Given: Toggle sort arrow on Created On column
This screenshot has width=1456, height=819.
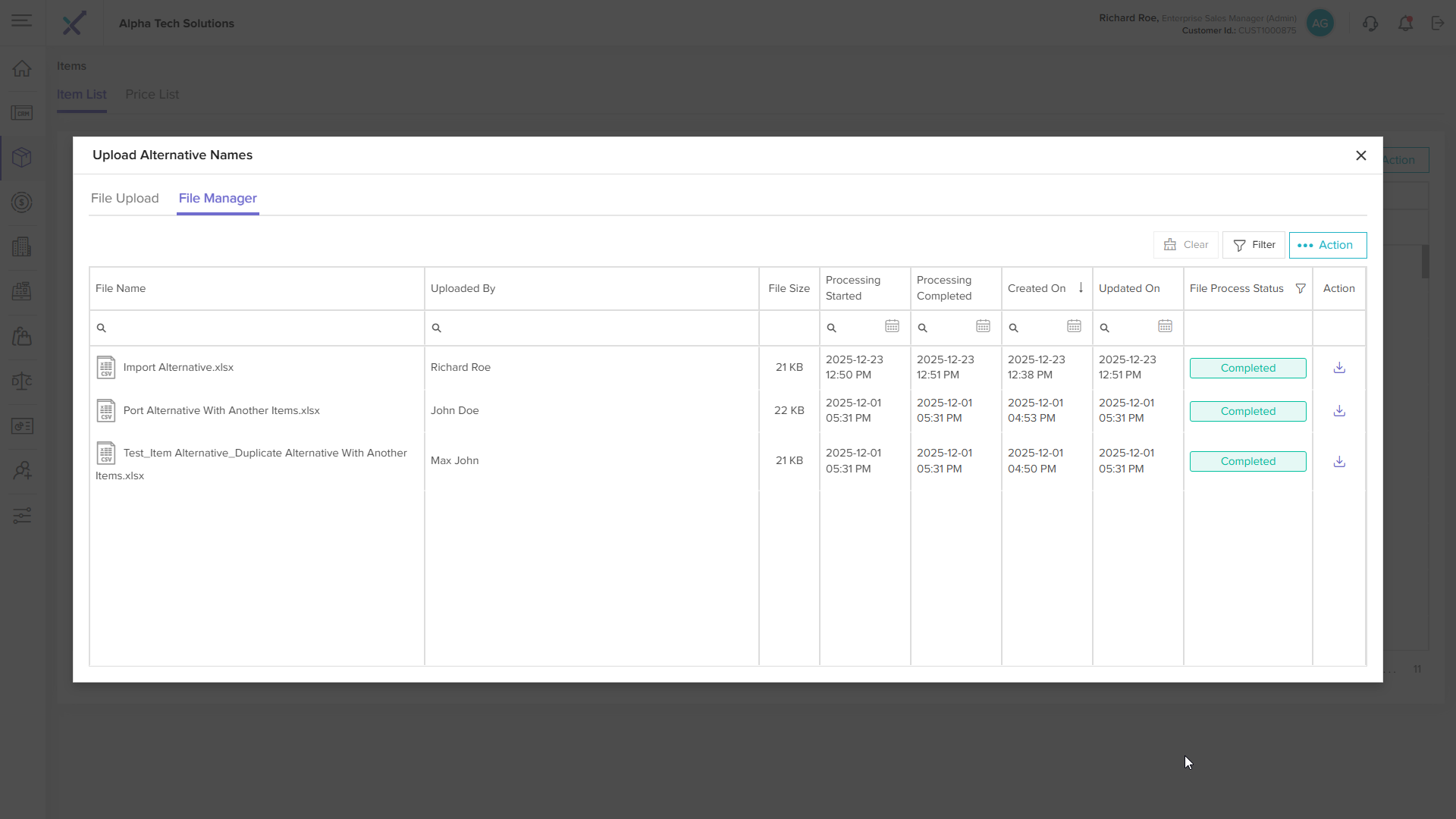Looking at the screenshot, I should 1081,287.
